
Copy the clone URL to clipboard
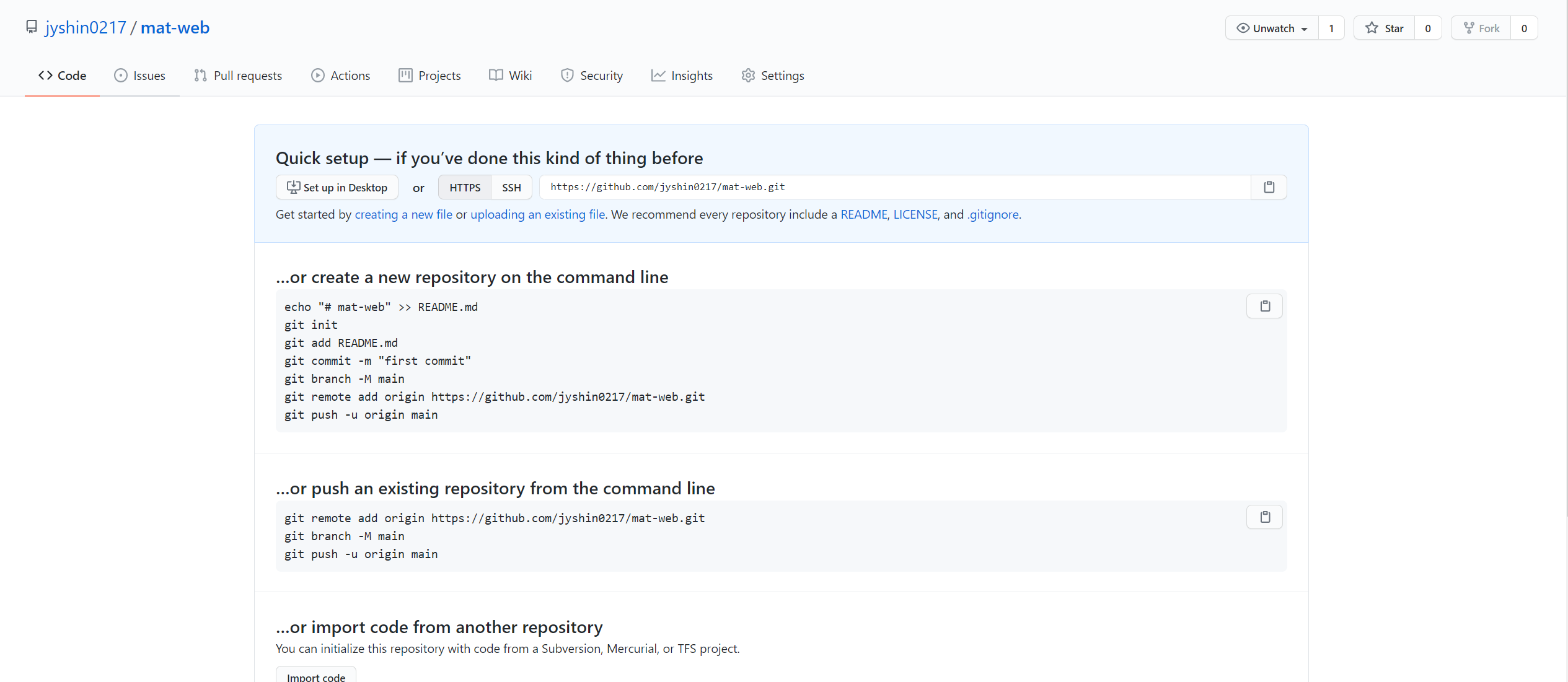pos(1269,187)
